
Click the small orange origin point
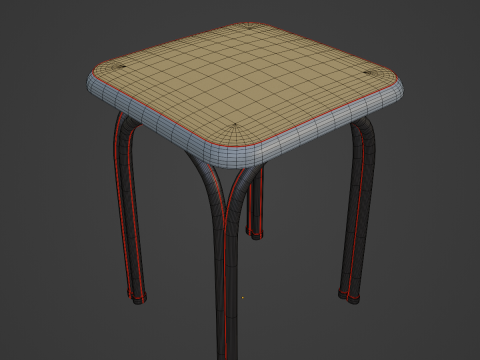point(243,297)
